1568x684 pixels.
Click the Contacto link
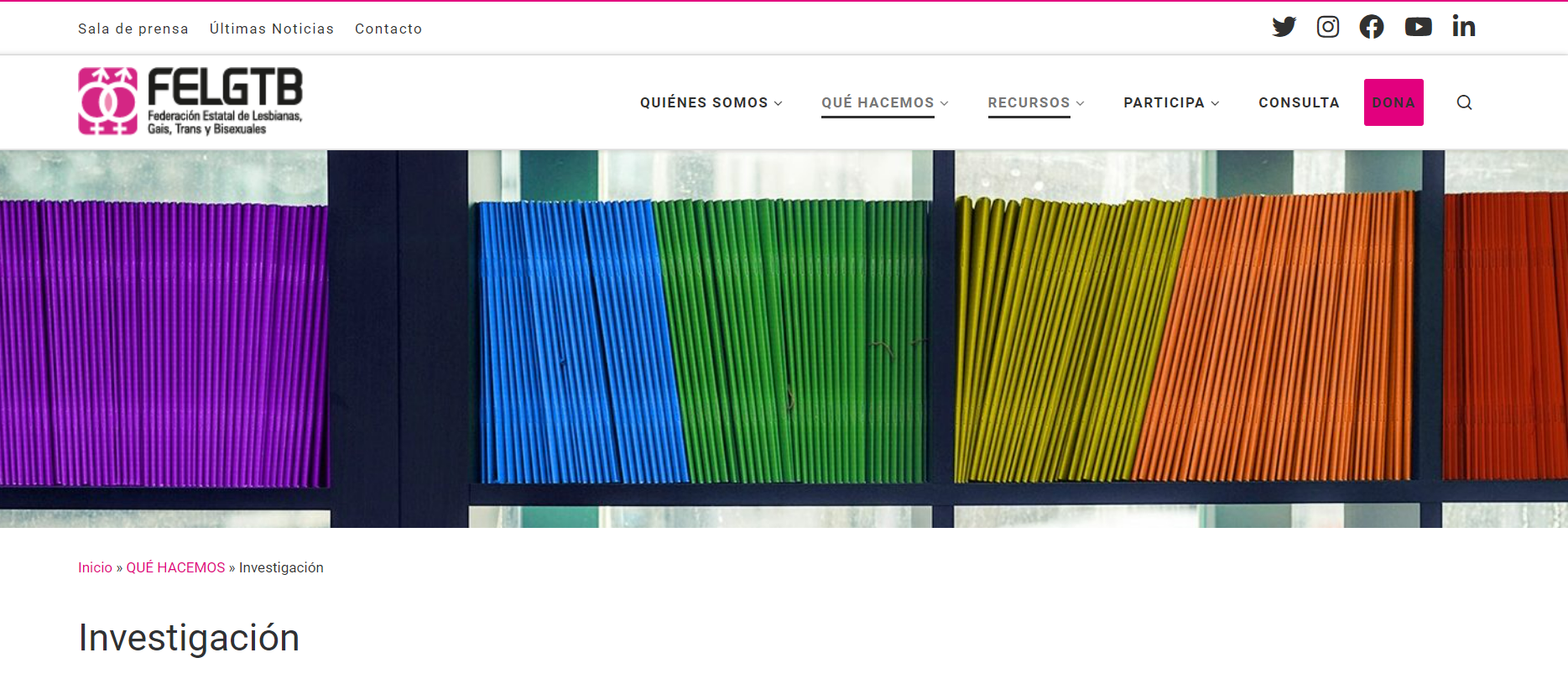coord(388,29)
